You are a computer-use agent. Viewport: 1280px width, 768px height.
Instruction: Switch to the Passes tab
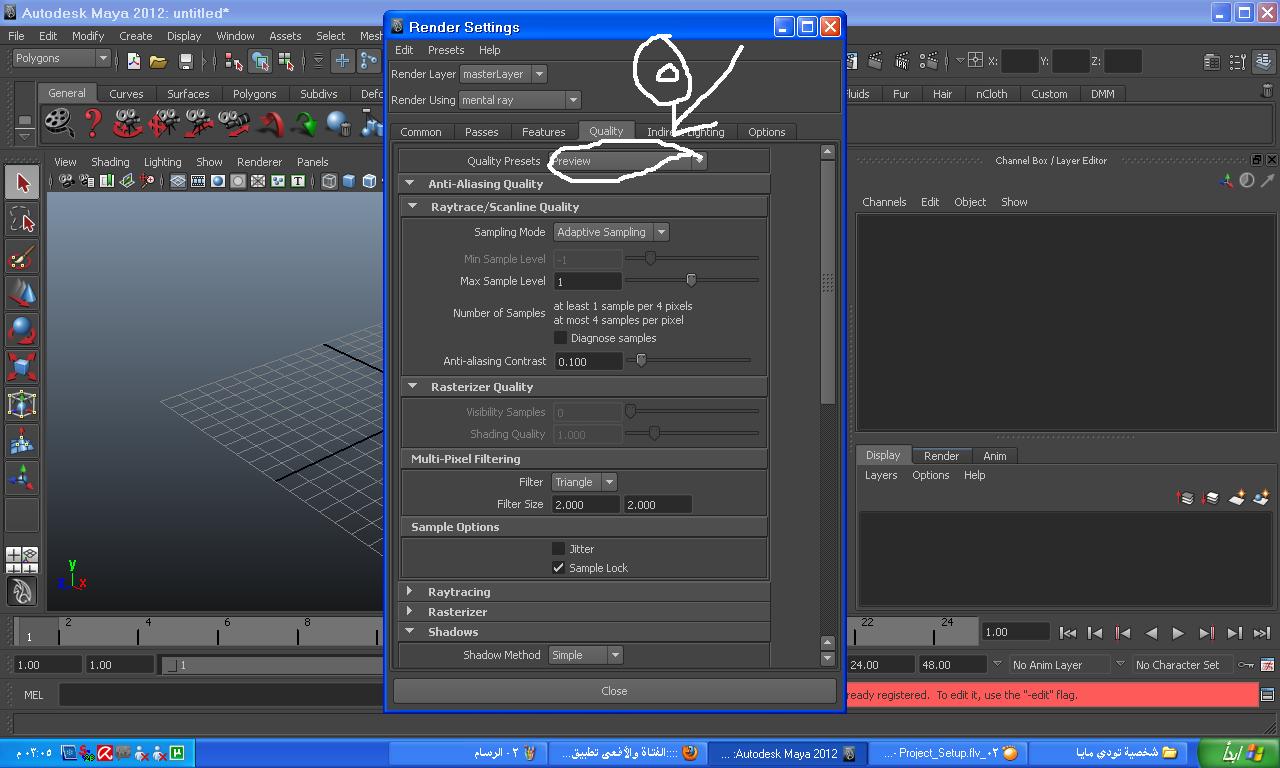(x=481, y=132)
